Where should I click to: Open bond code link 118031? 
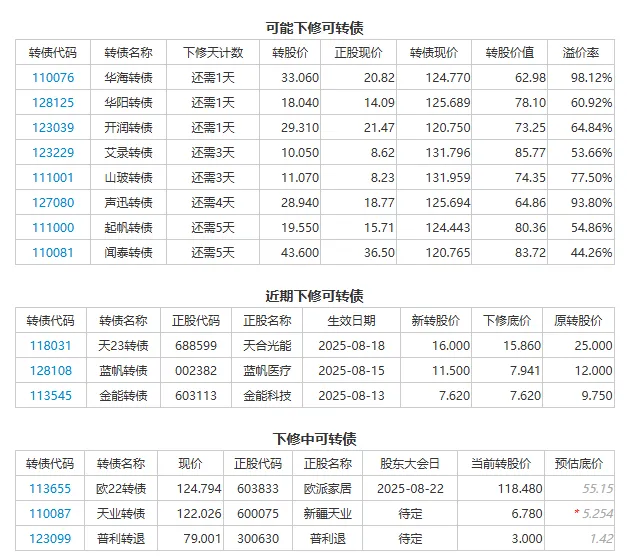tap(51, 346)
